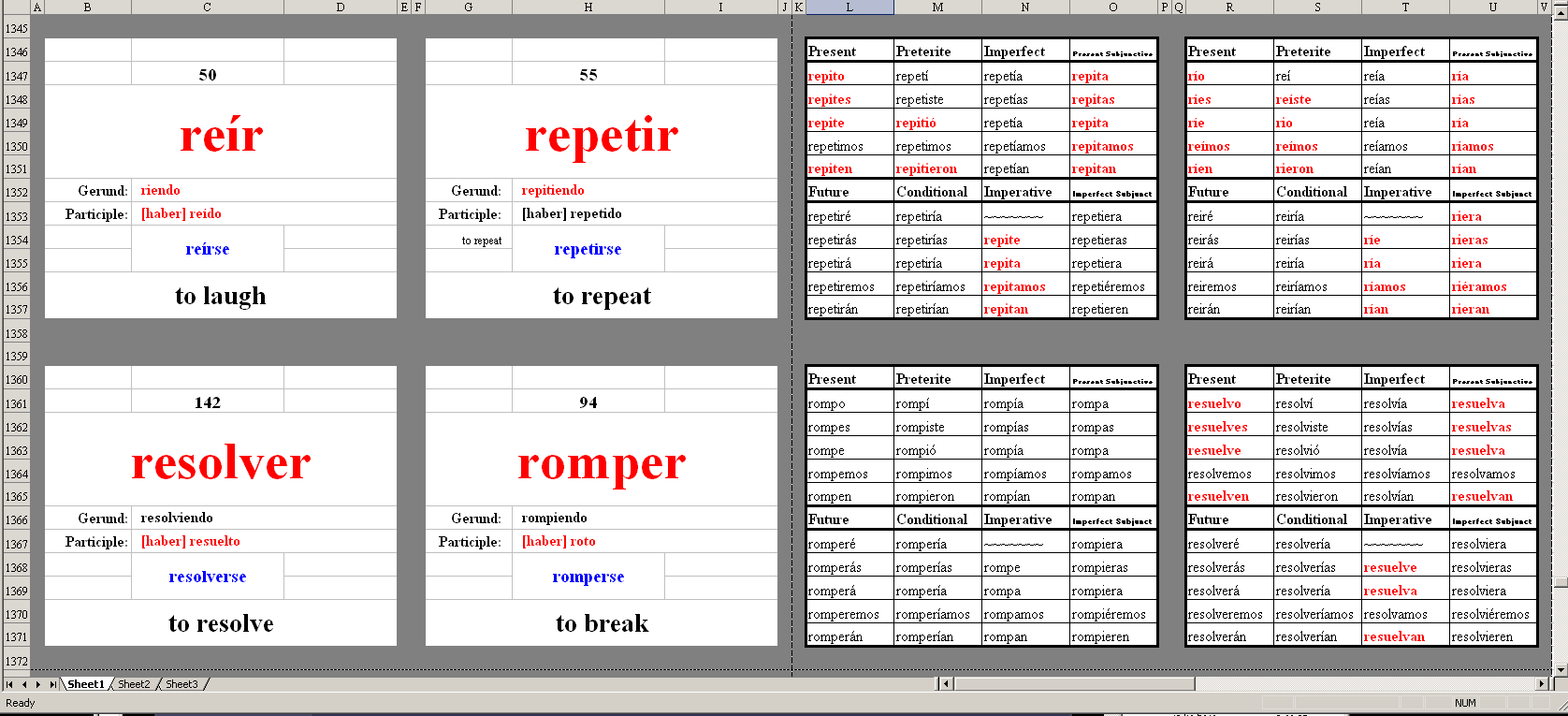Select the 'rompo' present cell
Screen dimensions: 1568x716
click(x=849, y=403)
